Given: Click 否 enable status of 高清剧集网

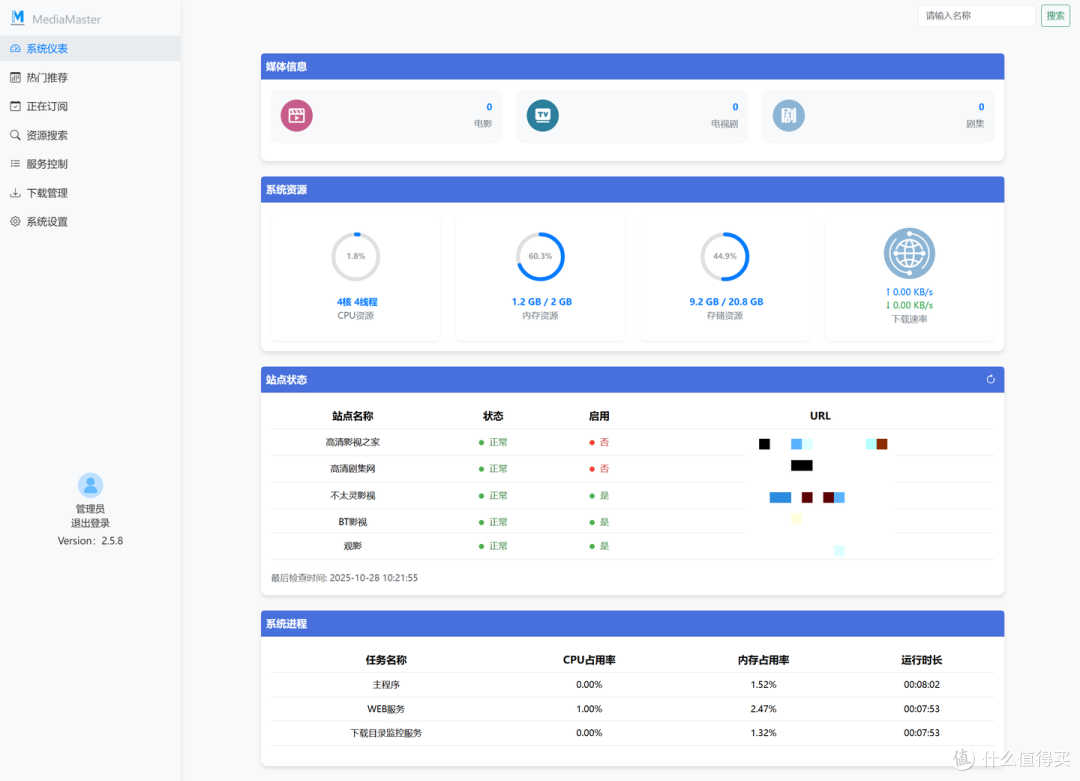Looking at the screenshot, I should tap(599, 469).
